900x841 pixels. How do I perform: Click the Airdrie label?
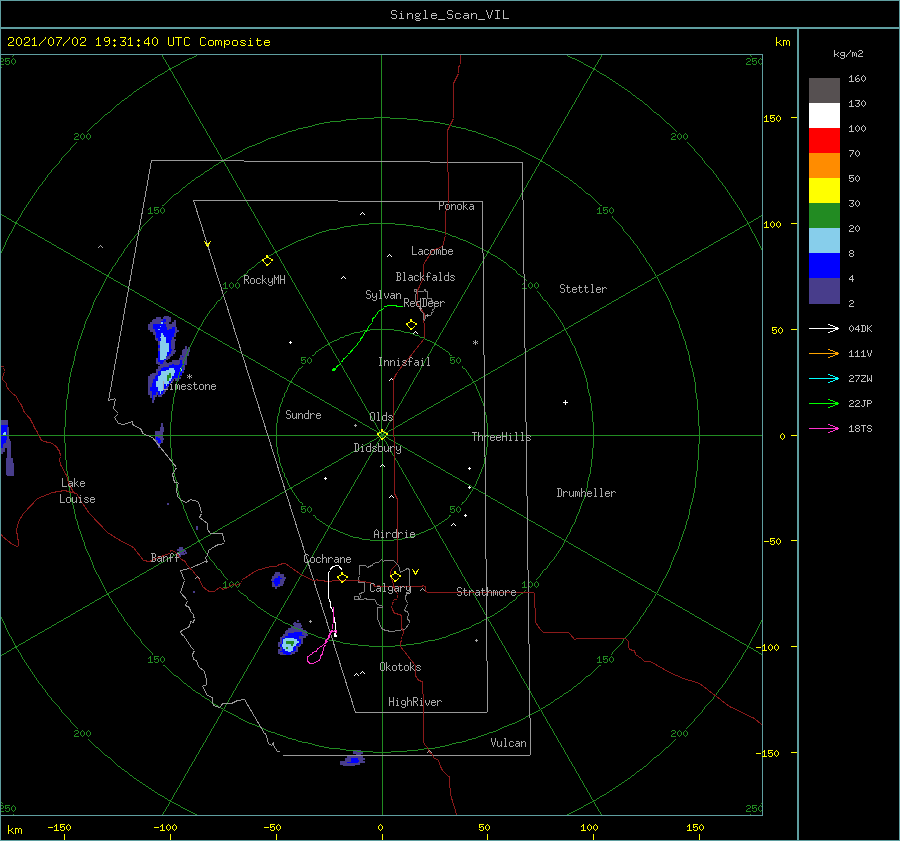pyautogui.click(x=394, y=534)
